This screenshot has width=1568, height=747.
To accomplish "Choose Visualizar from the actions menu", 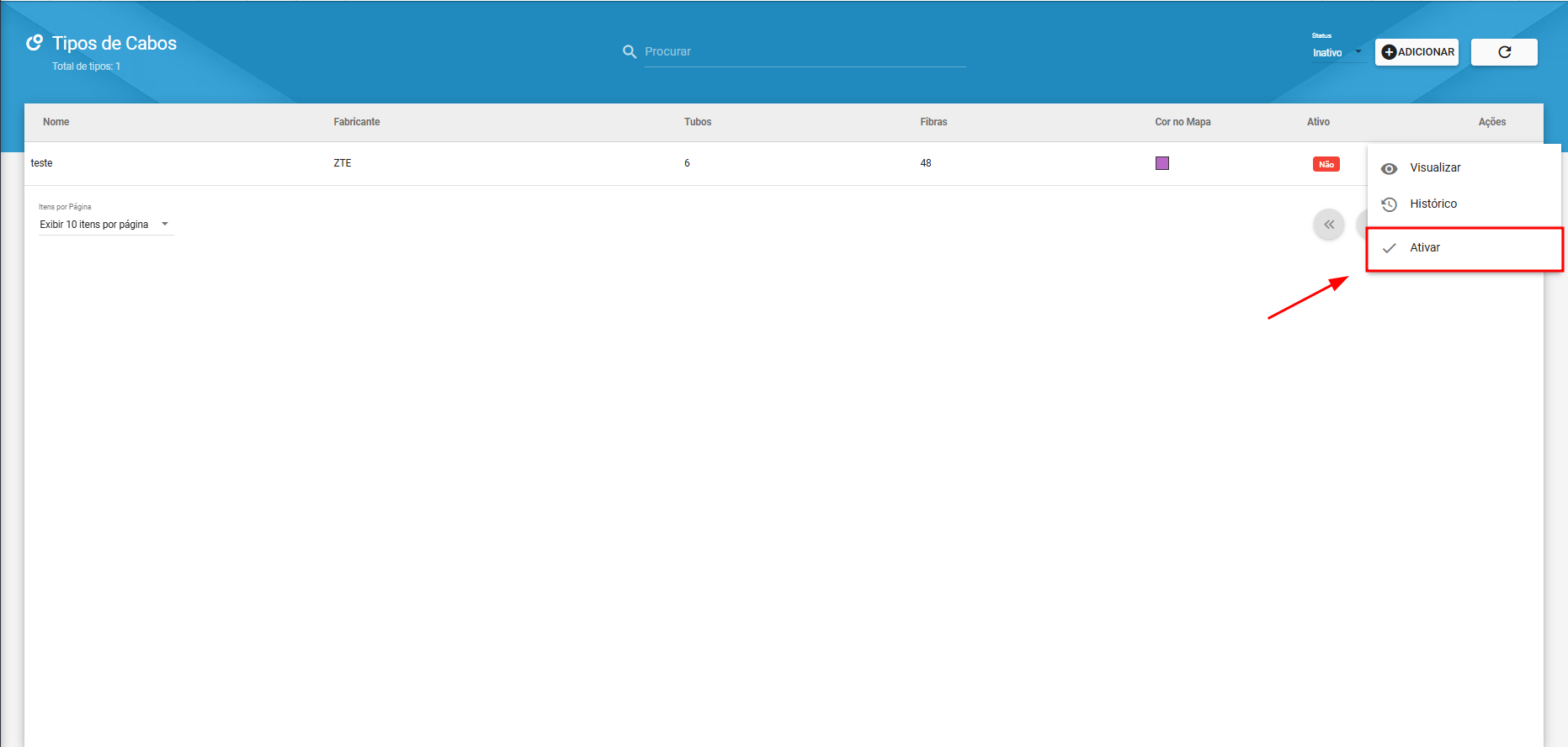I will 1464,167.
